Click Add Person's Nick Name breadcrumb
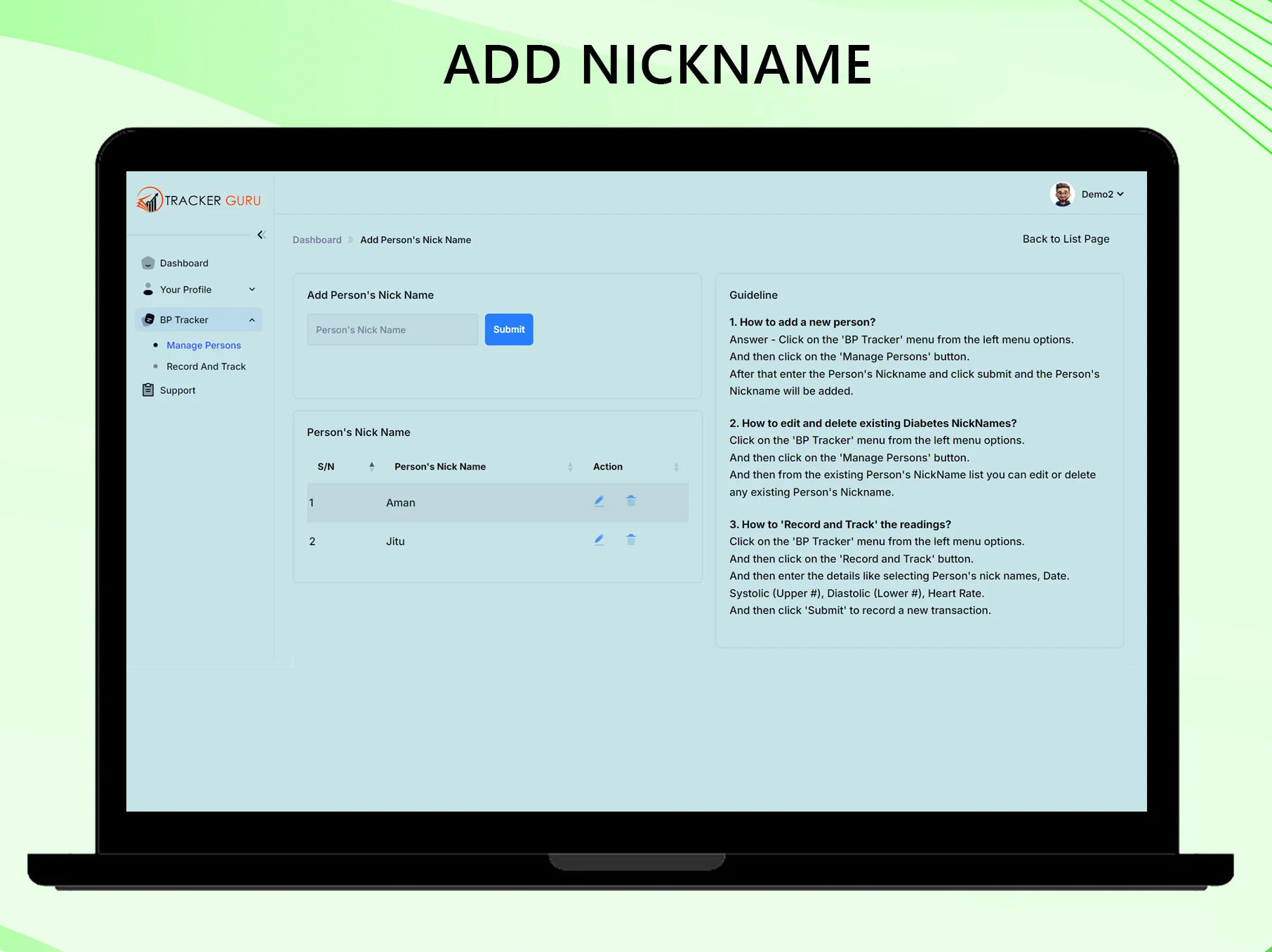Viewport: 1272px width, 952px height. tap(416, 240)
